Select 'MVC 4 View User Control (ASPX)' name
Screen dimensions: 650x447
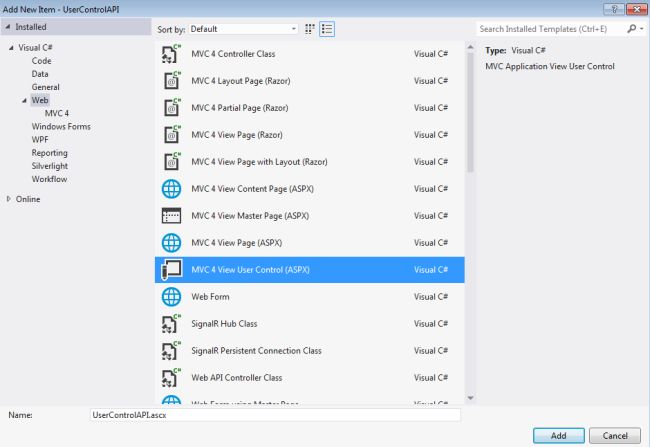click(x=250, y=270)
